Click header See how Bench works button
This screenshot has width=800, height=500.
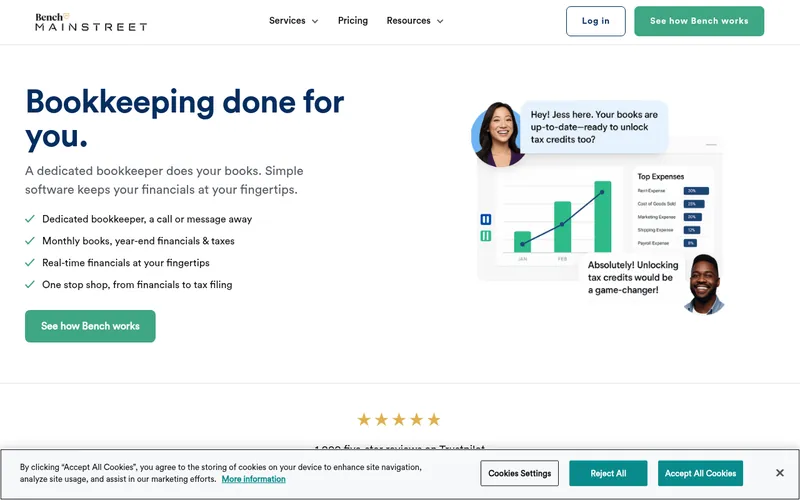(699, 21)
